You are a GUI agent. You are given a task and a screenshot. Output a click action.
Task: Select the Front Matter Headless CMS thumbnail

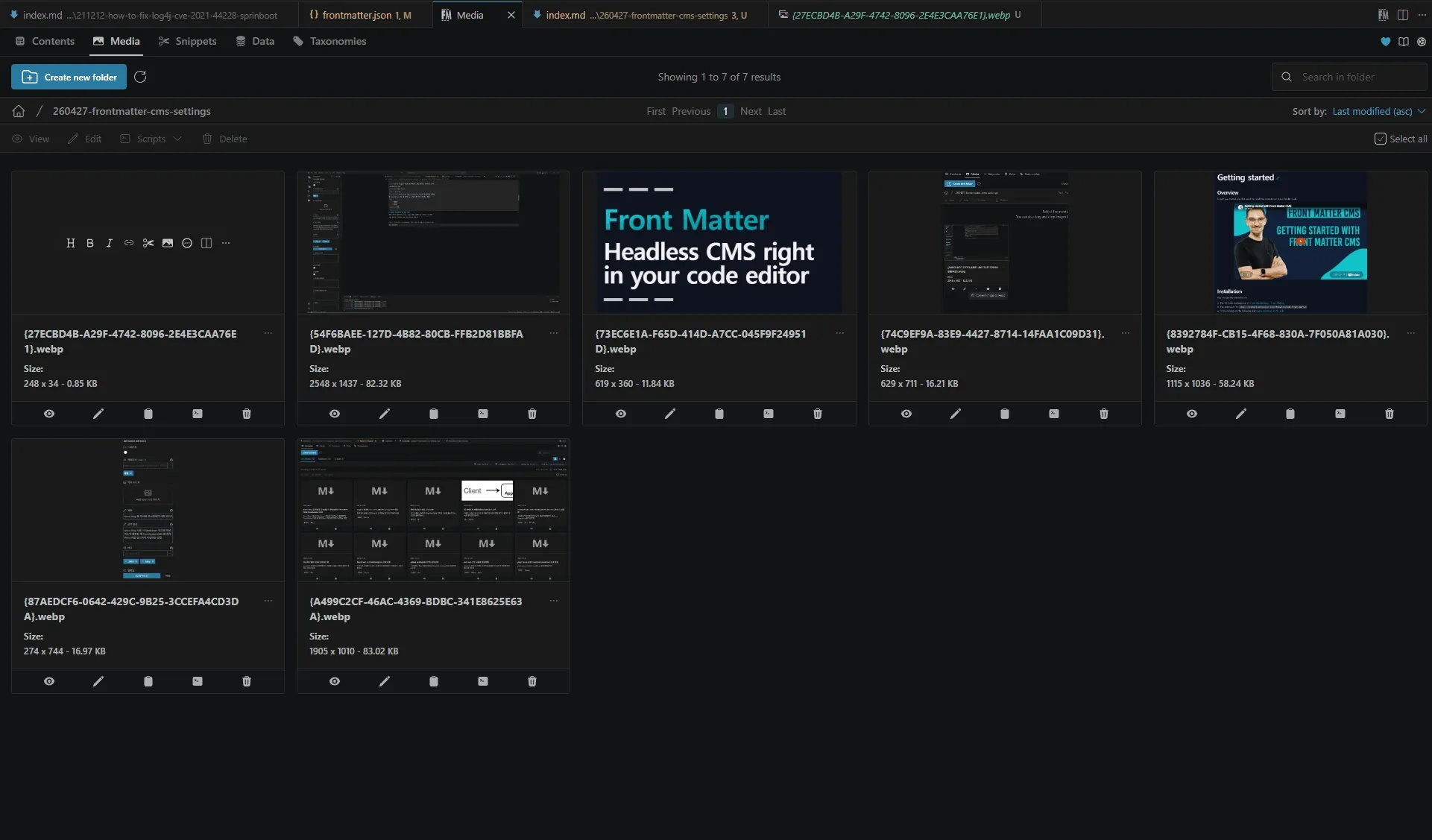tap(719, 242)
